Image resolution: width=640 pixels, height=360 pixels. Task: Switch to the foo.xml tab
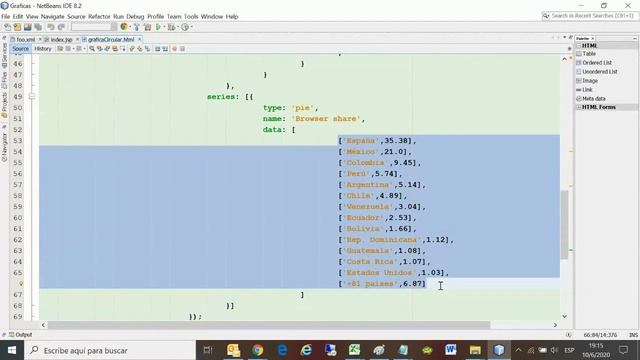pyautogui.click(x=25, y=40)
